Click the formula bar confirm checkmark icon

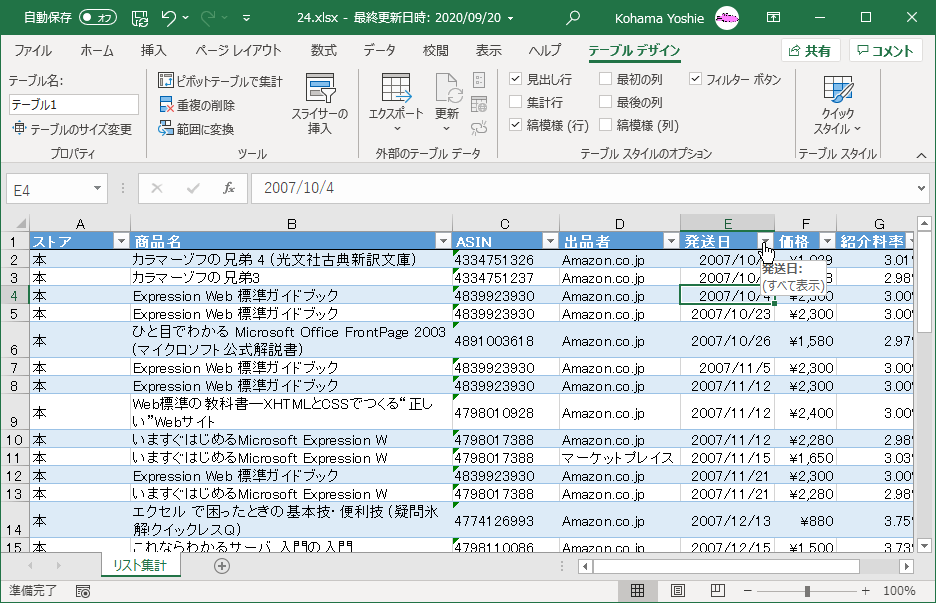[x=193, y=189]
